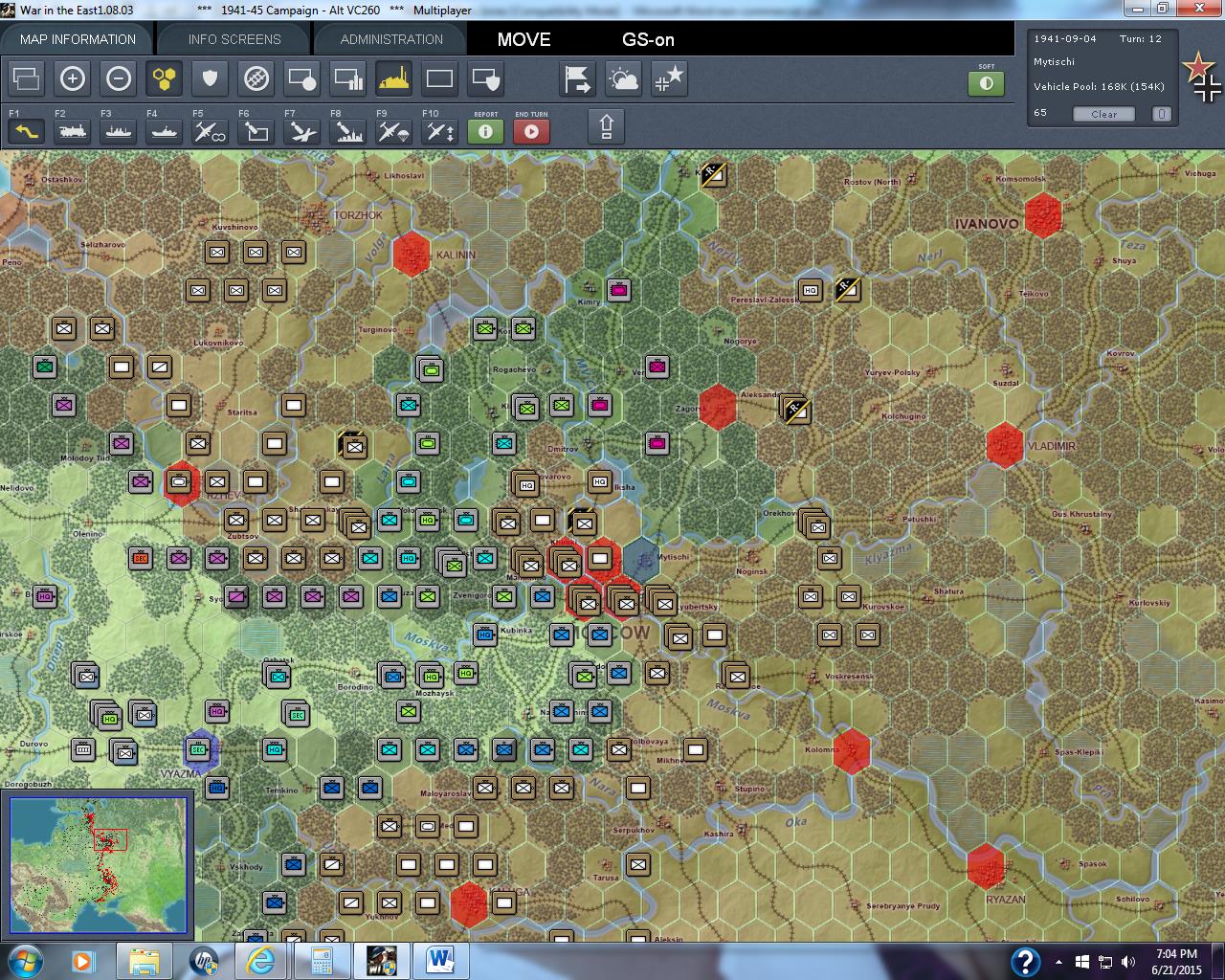Image resolution: width=1225 pixels, height=980 pixels.
Task: Click the Clear button in the info panel
Action: (x=1103, y=114)
